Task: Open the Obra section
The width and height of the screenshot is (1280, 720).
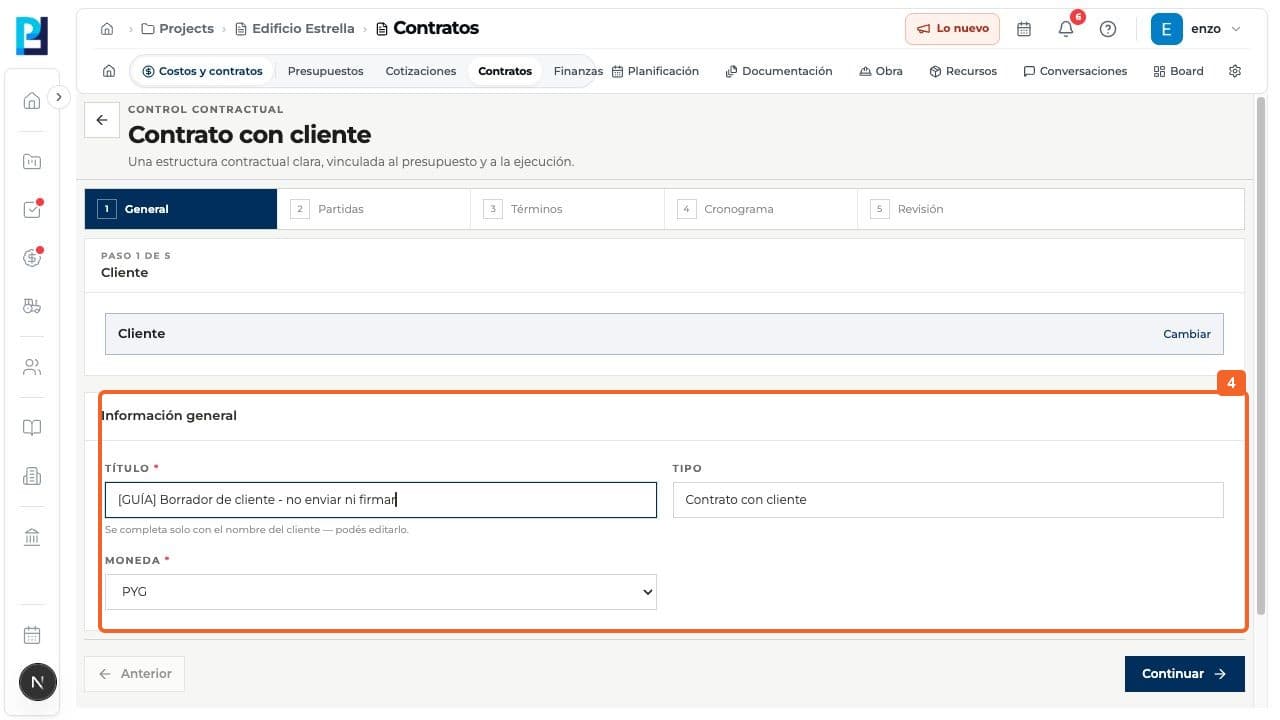Action: tap(881, 71)
